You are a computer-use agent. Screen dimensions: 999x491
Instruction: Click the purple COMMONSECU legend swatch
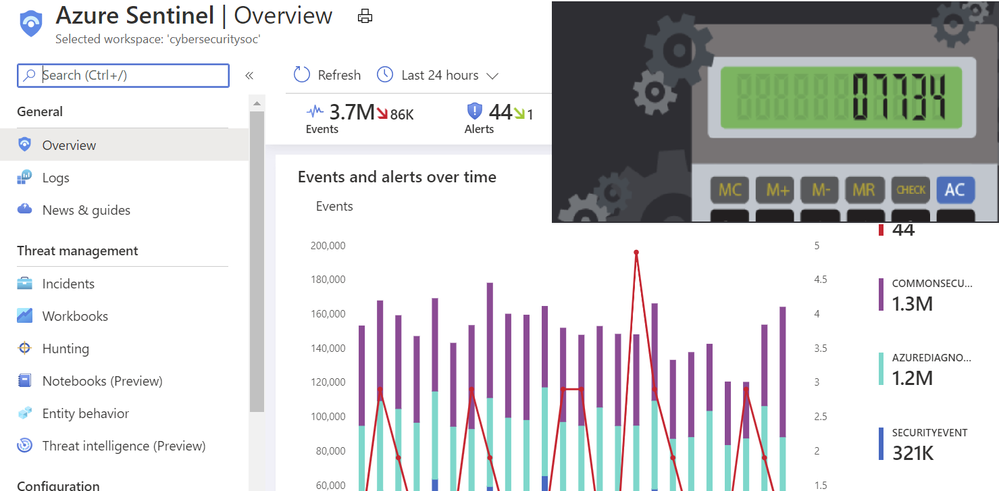click(881, 294)
